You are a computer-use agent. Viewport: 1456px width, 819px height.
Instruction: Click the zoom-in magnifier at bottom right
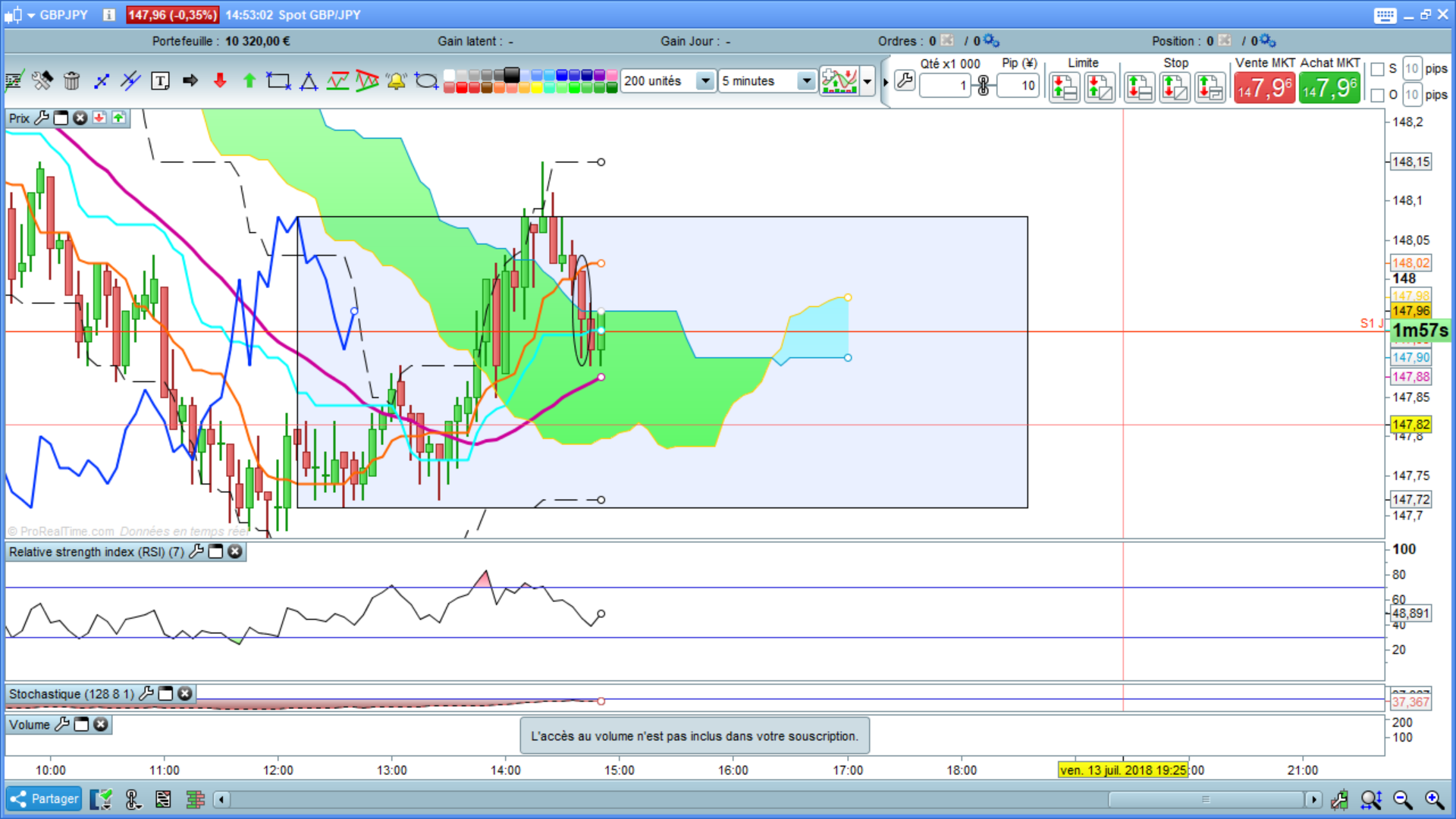[1434, 799]
